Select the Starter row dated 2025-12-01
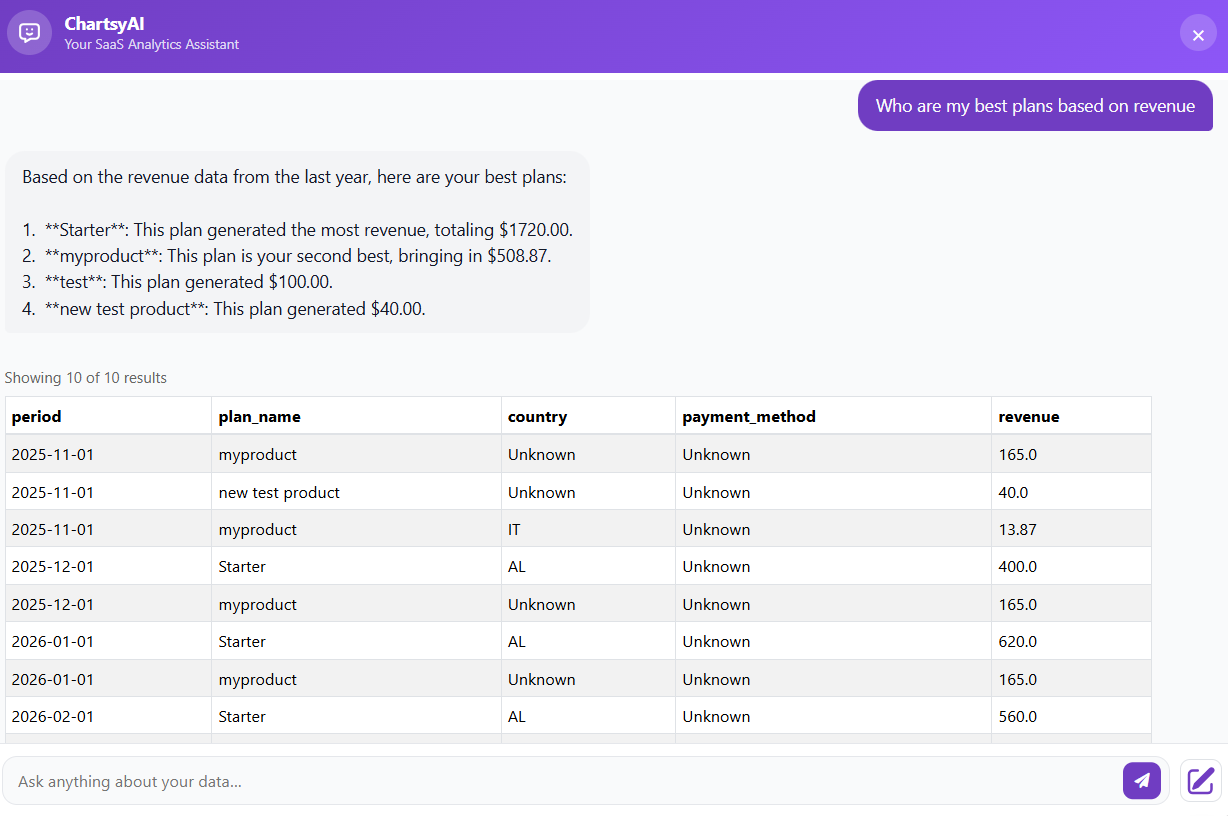Viewport: 1228px width, 816px height. [400, 566]
